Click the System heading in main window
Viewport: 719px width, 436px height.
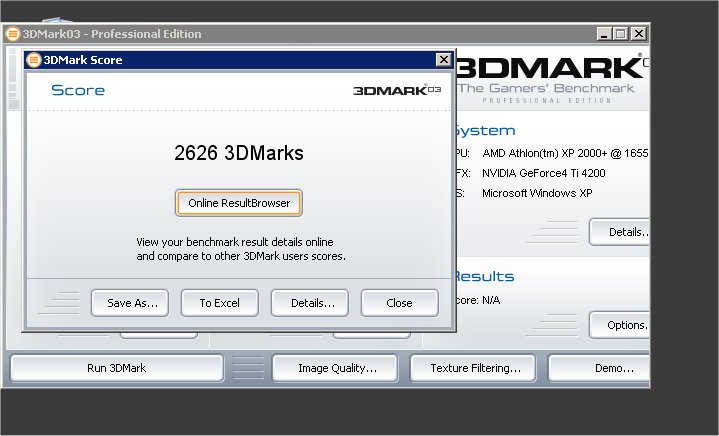click(485, 131)
